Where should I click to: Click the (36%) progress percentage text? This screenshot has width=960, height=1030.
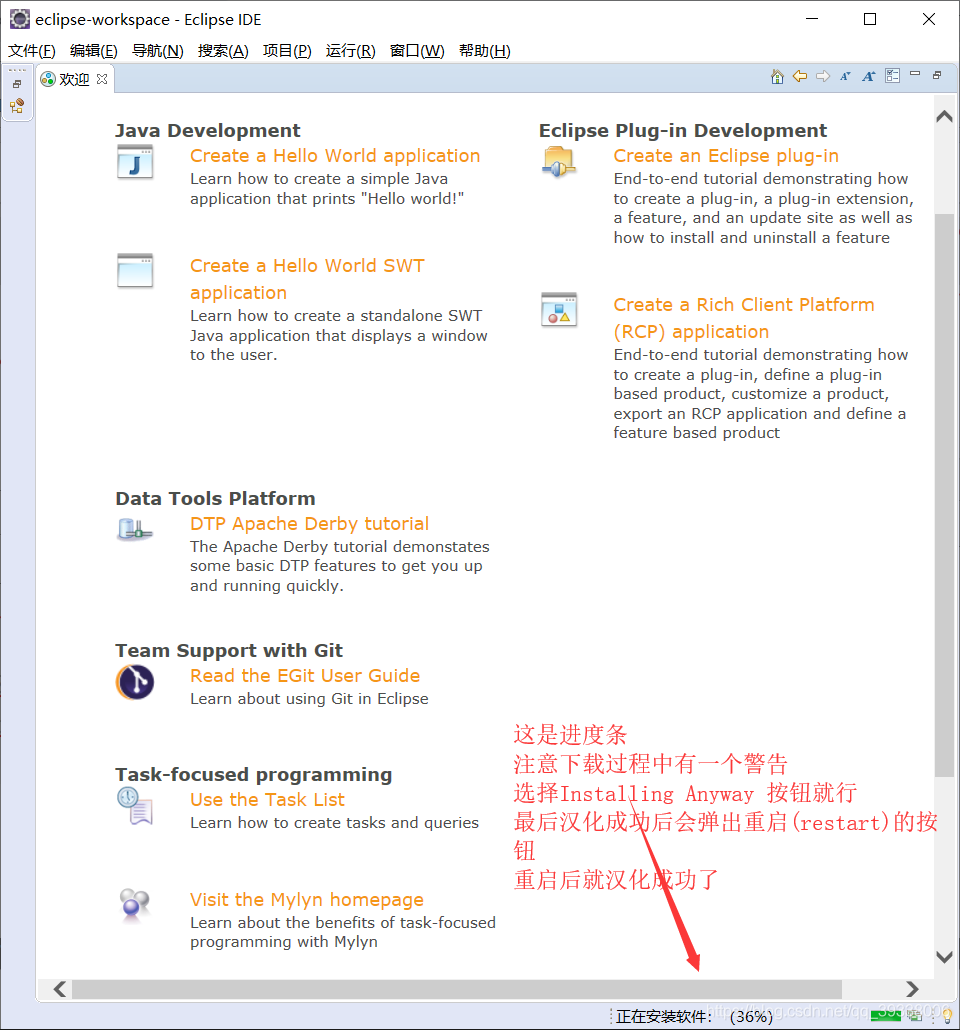click(x=752, y=1017)
